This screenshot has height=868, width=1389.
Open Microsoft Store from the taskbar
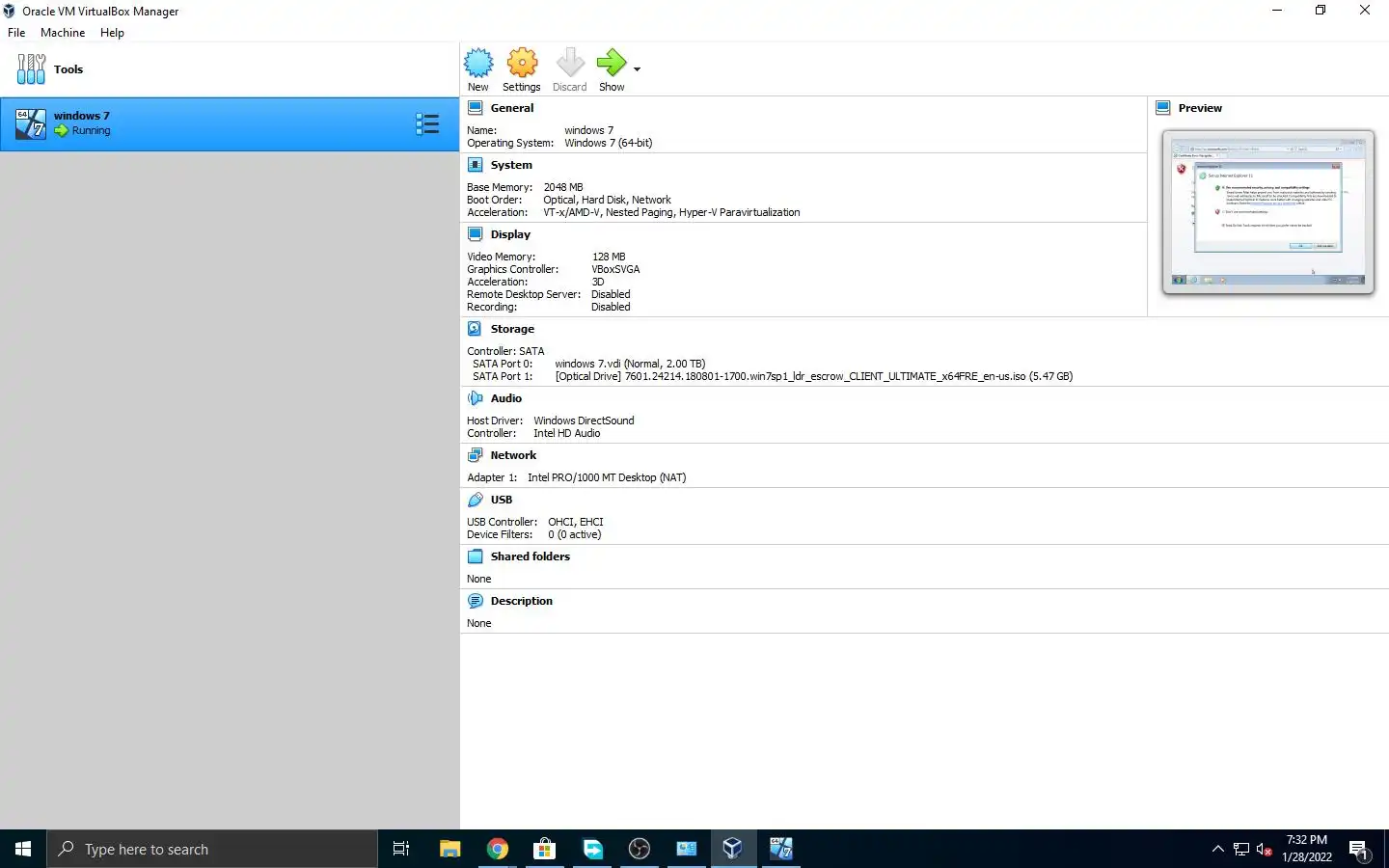[x=545, y=849]
